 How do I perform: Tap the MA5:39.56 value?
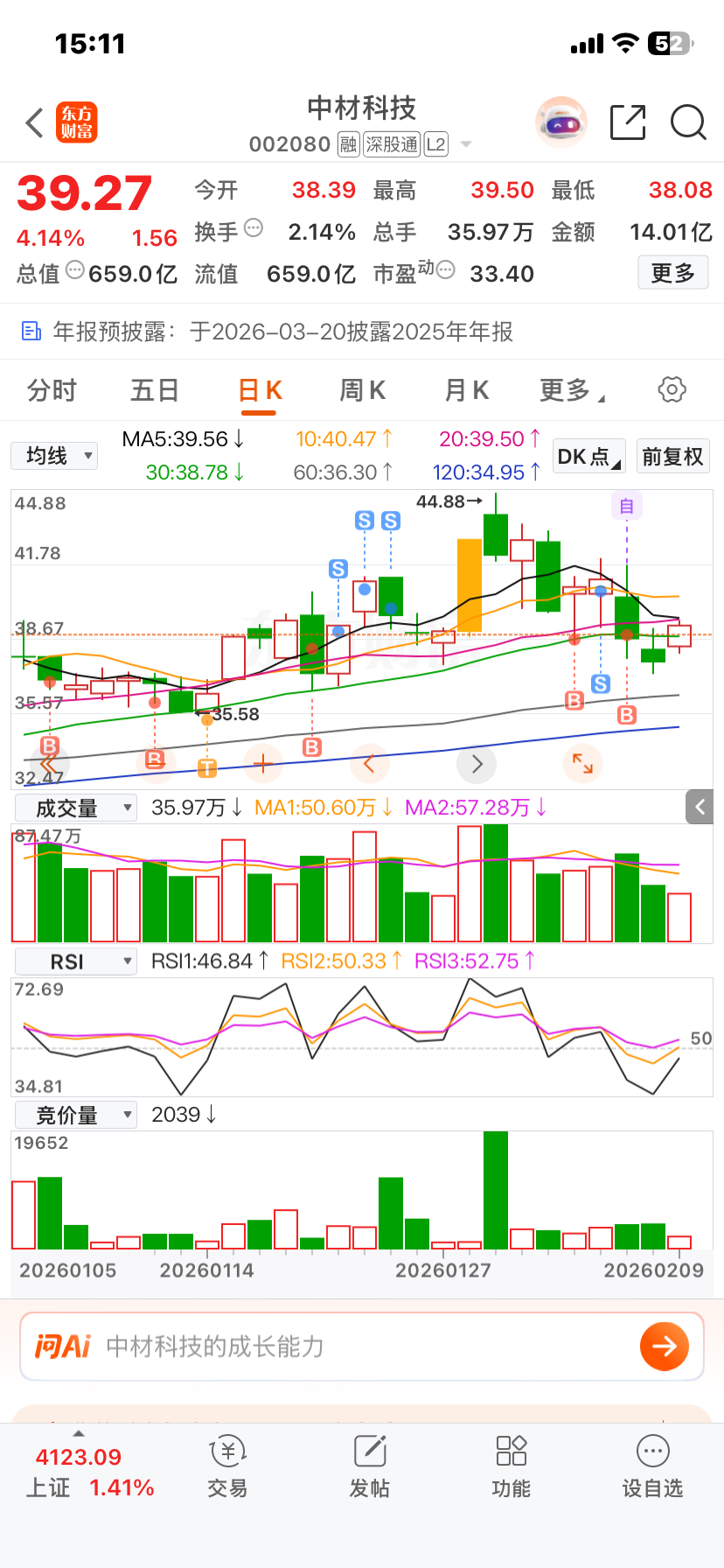pos(183,439)
